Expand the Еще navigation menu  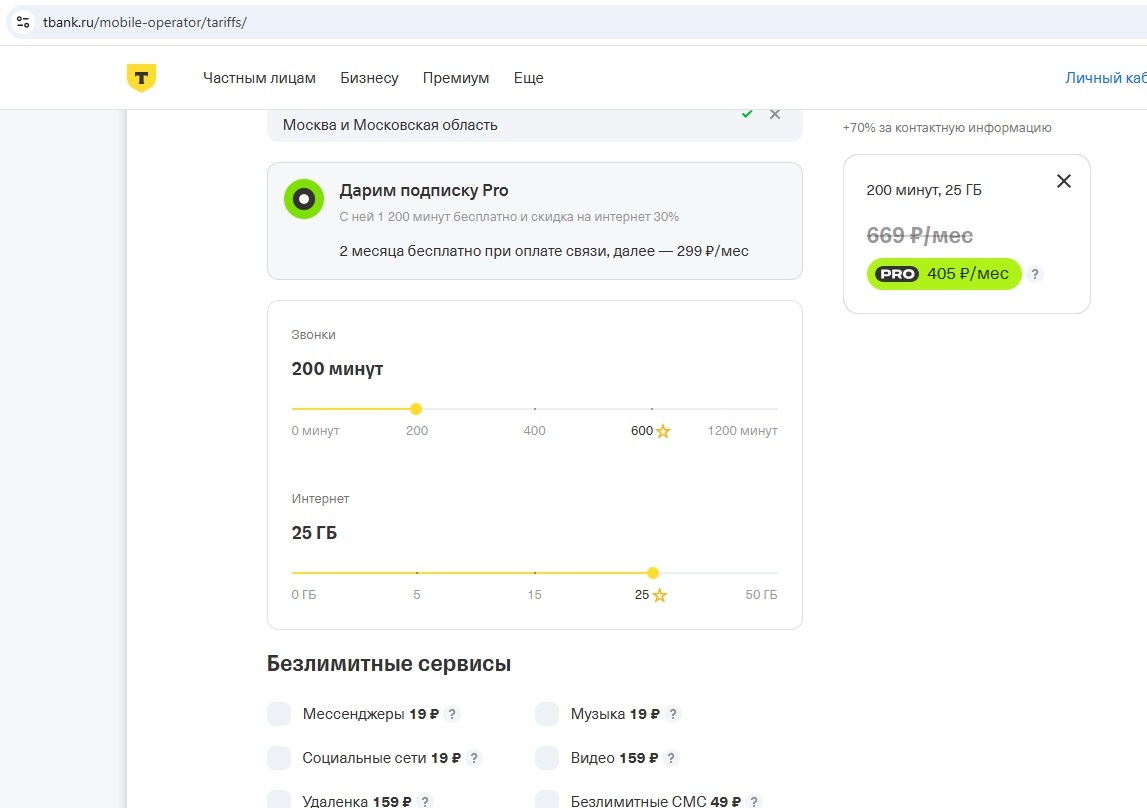pyautogui.click(x=528, y=78)
